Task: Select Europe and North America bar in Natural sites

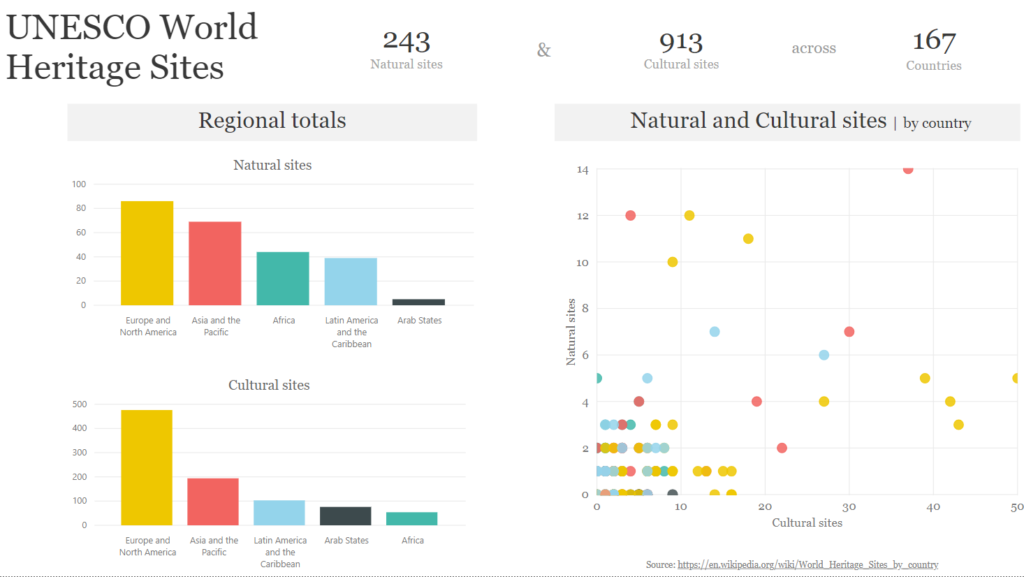Action: 147,253
